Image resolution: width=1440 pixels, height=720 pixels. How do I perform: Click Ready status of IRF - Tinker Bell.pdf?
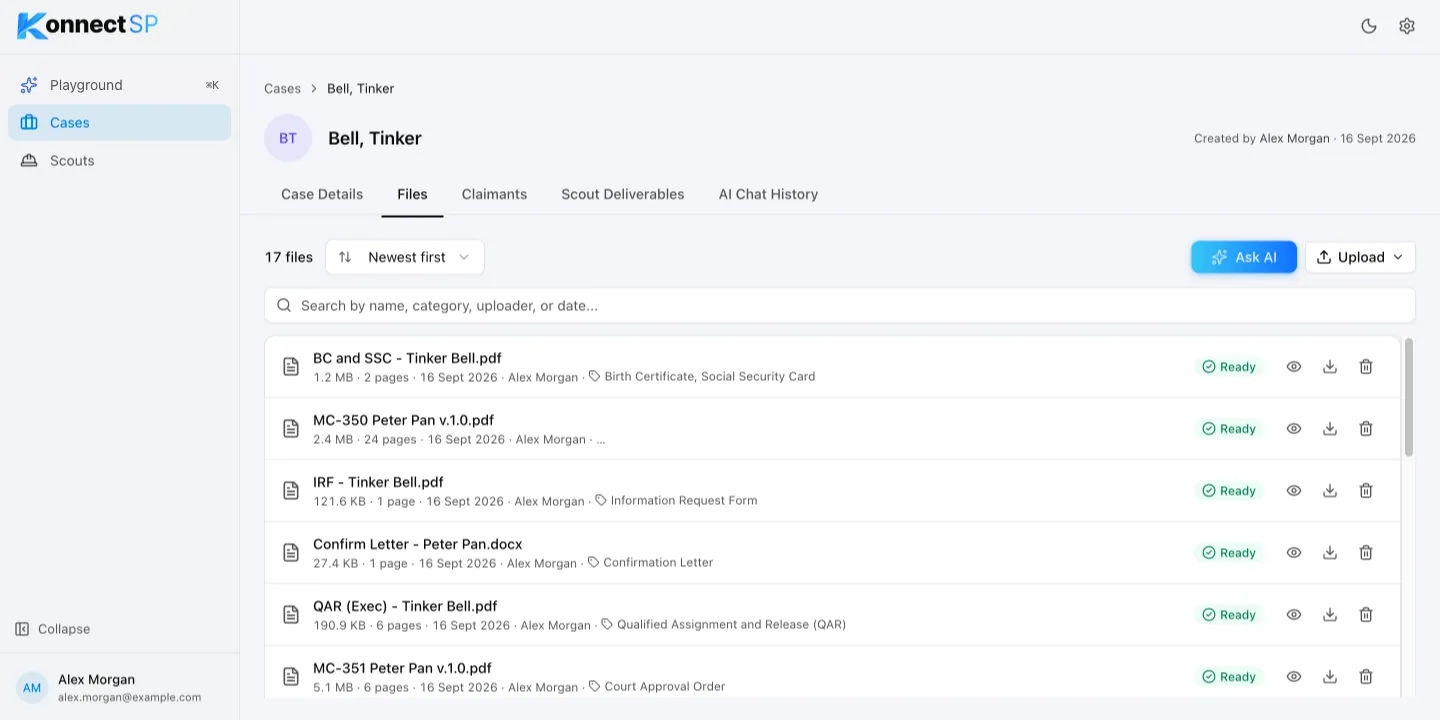tap(1229, 491)
